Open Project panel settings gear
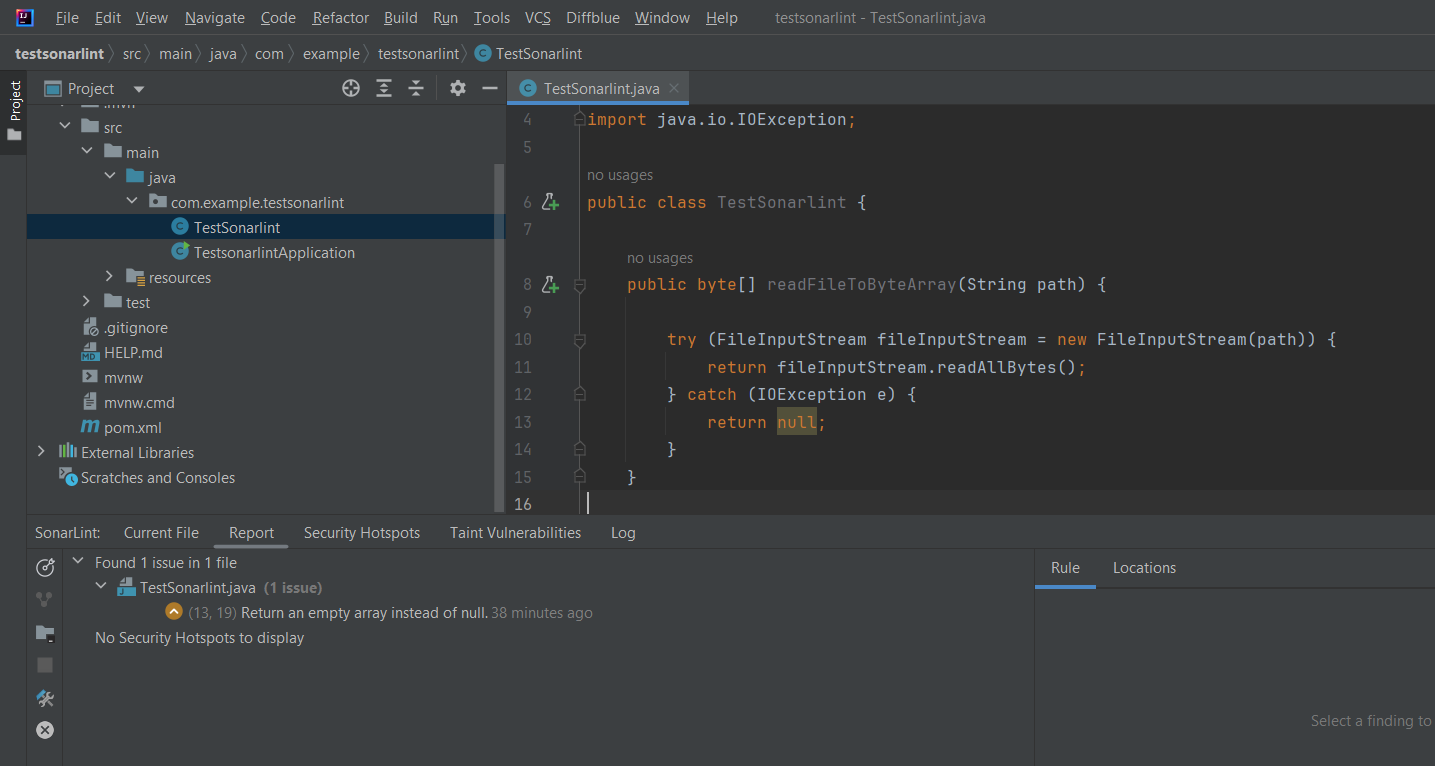 (458, 88)
